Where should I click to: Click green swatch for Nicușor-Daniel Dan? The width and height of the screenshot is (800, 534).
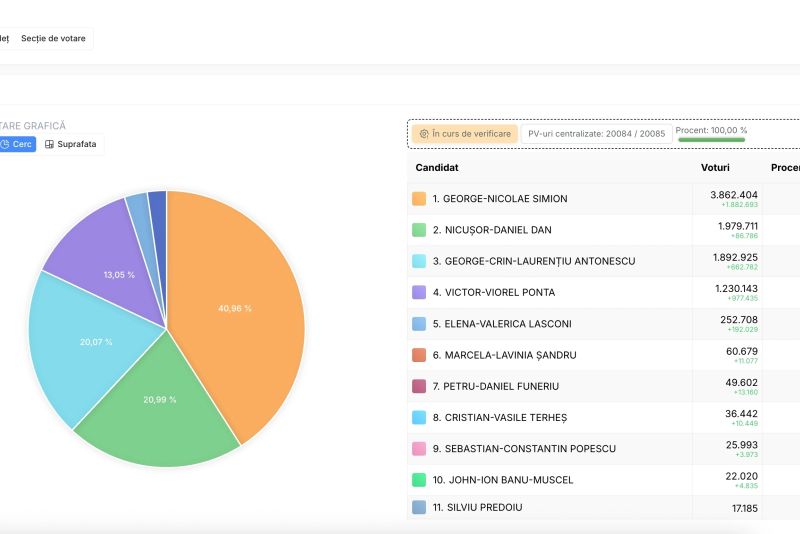(x=419, y=230)
